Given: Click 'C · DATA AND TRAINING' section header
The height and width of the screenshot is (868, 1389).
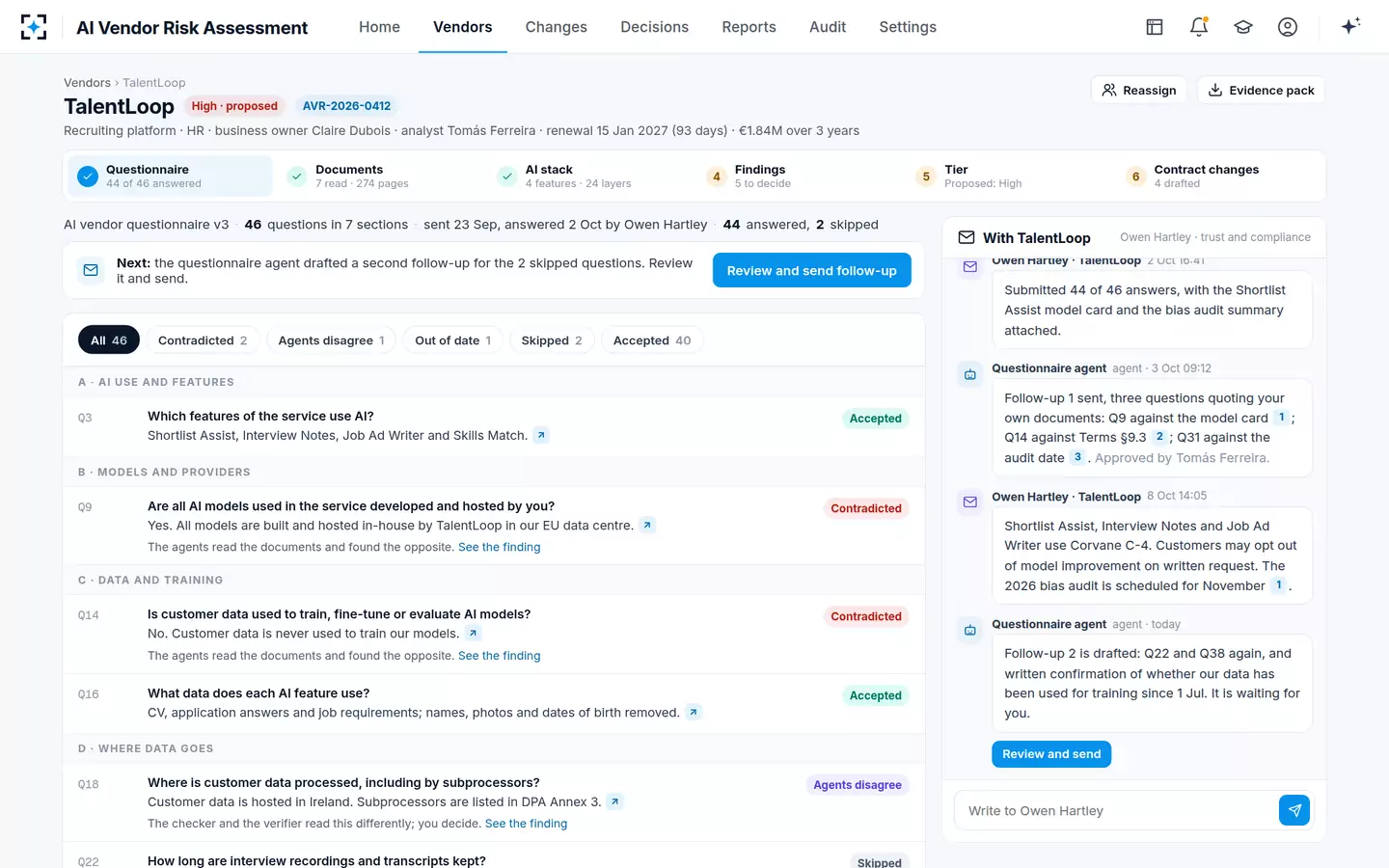Looking at the screenshot, I should click(x=150, y=581).
